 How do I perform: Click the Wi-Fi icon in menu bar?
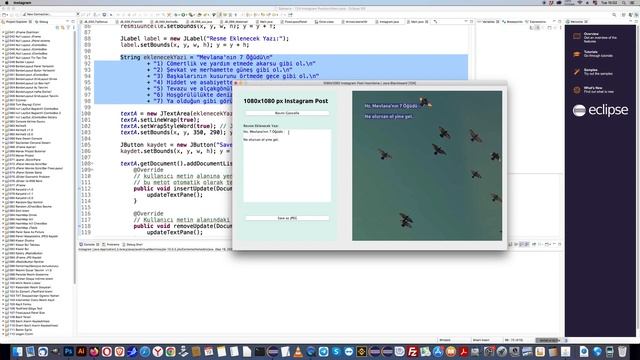580,2
